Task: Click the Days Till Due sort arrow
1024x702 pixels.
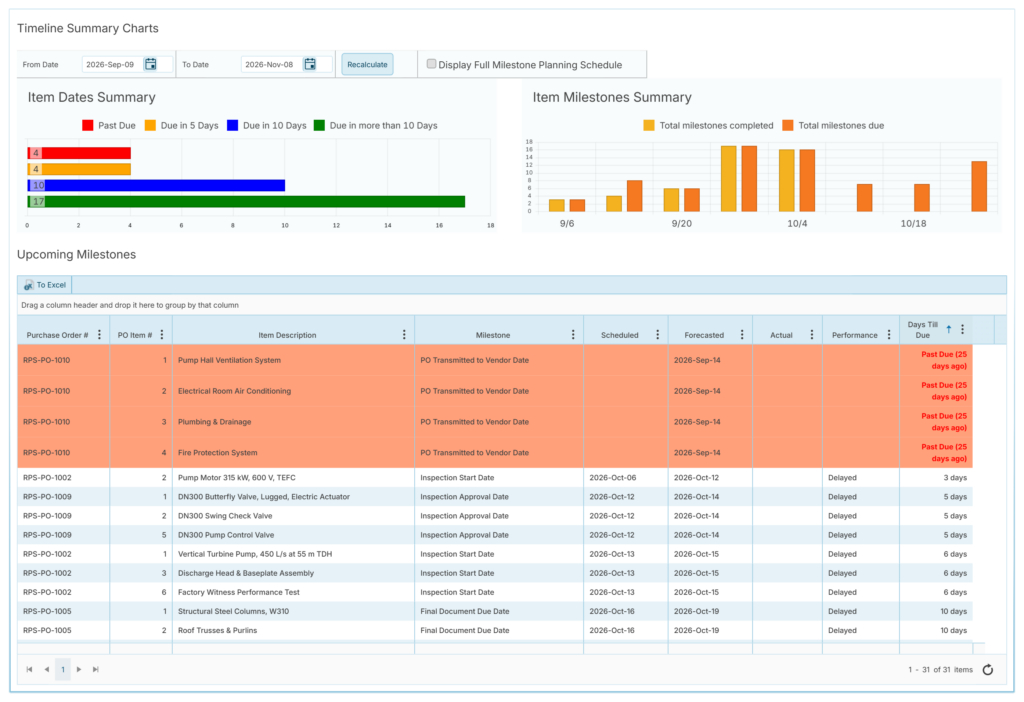Action: tap(948, 329)
